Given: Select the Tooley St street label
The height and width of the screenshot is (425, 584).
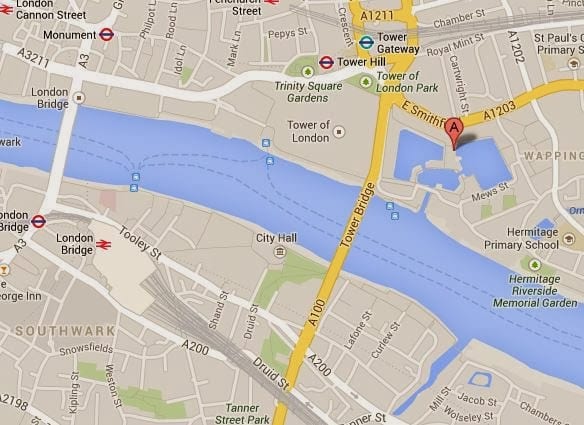Looking at the screenshot, I should point(140,243).
